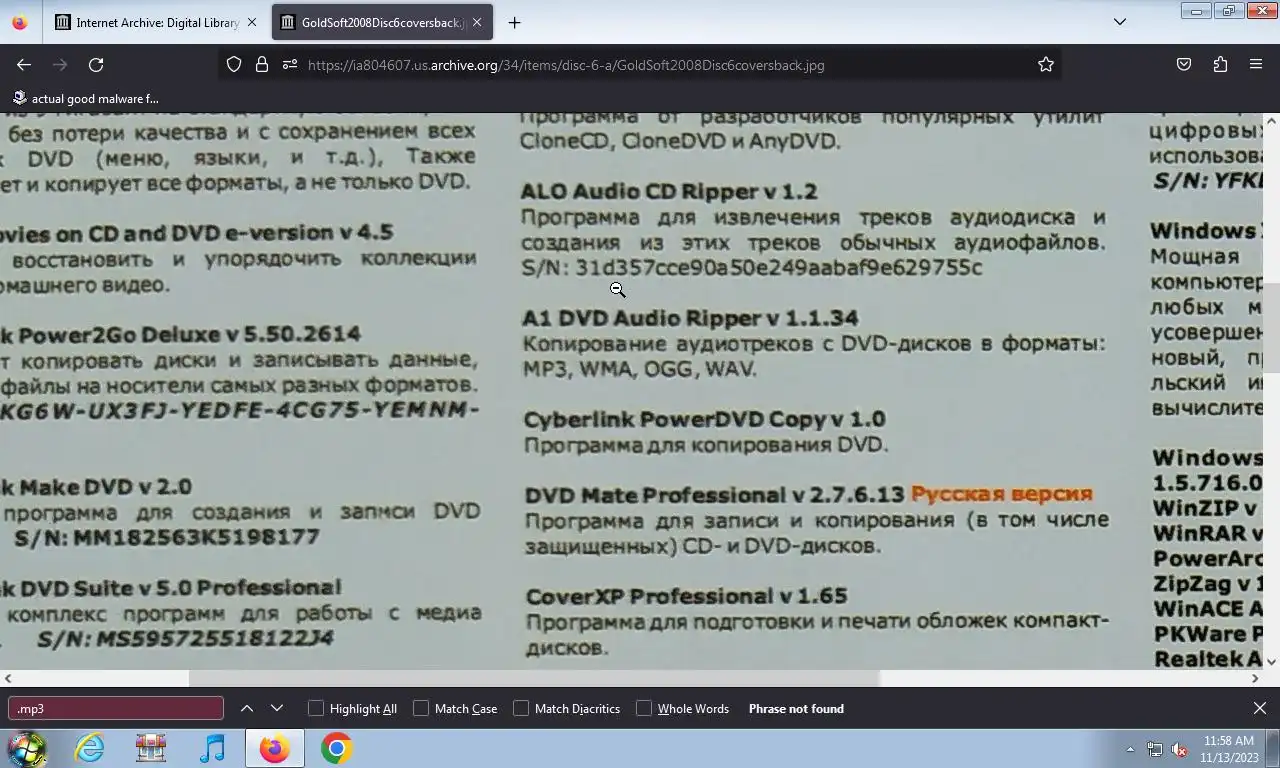Viewport: 1280px width, 768px height.
Task: Close the find bar
Action: [1260, 709]
